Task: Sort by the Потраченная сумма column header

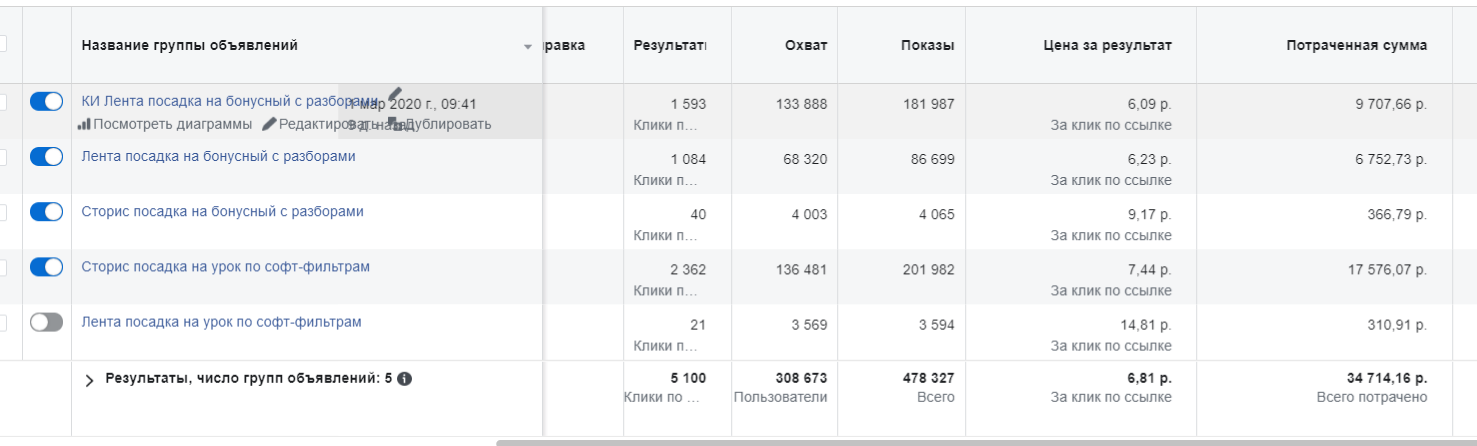Action: click(1356, 45)
